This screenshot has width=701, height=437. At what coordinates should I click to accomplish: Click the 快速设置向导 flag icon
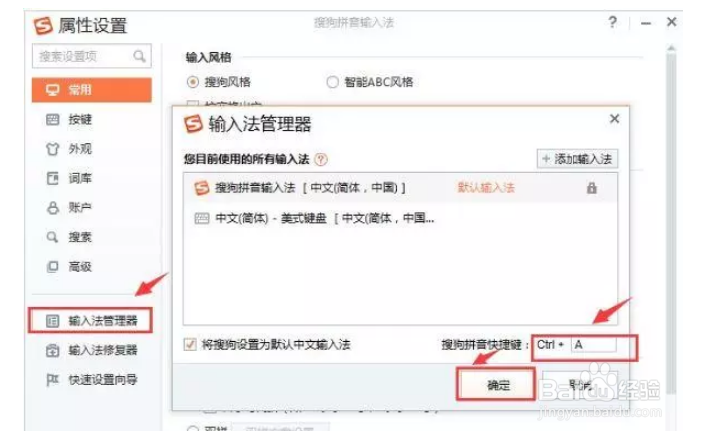point(53,380)
